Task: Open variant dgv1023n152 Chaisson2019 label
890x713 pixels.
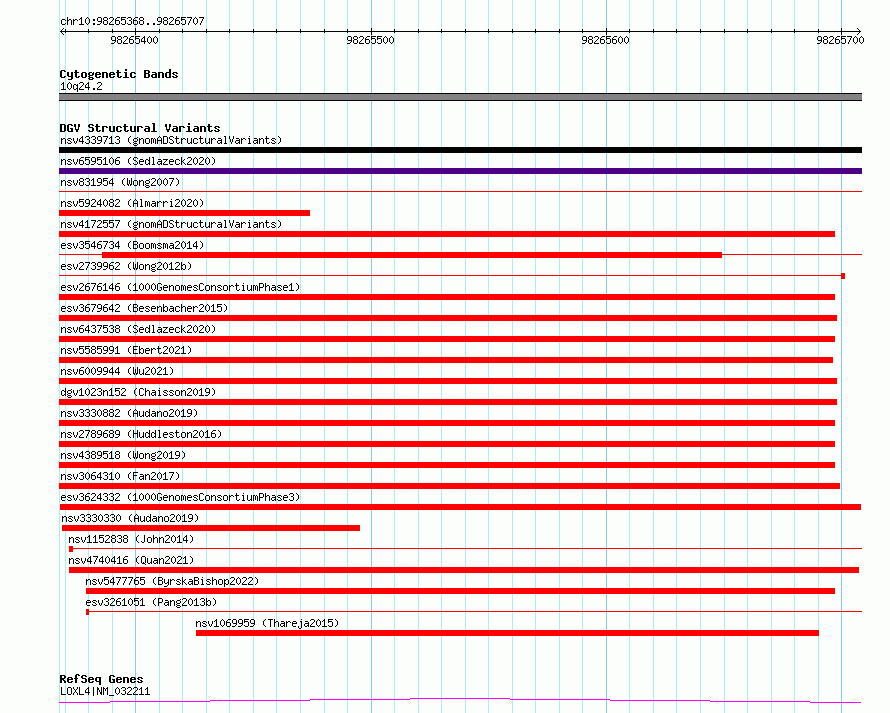Action: [x=138, y=392]
